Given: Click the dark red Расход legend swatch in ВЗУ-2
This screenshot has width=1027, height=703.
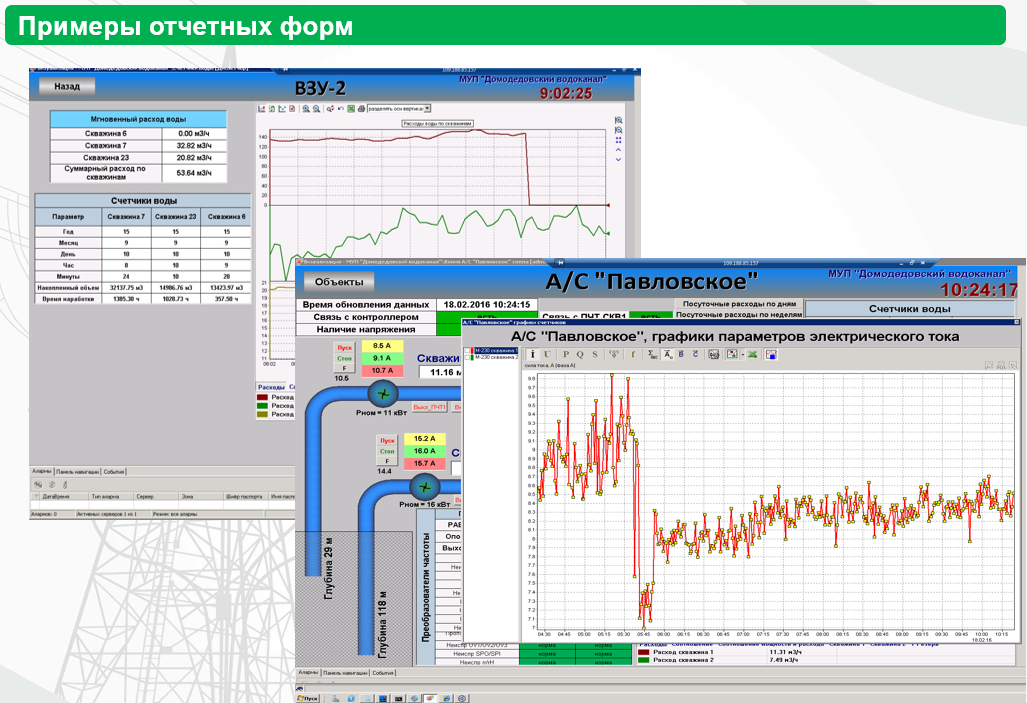Looking at the screenshot, I should point(263,397).
